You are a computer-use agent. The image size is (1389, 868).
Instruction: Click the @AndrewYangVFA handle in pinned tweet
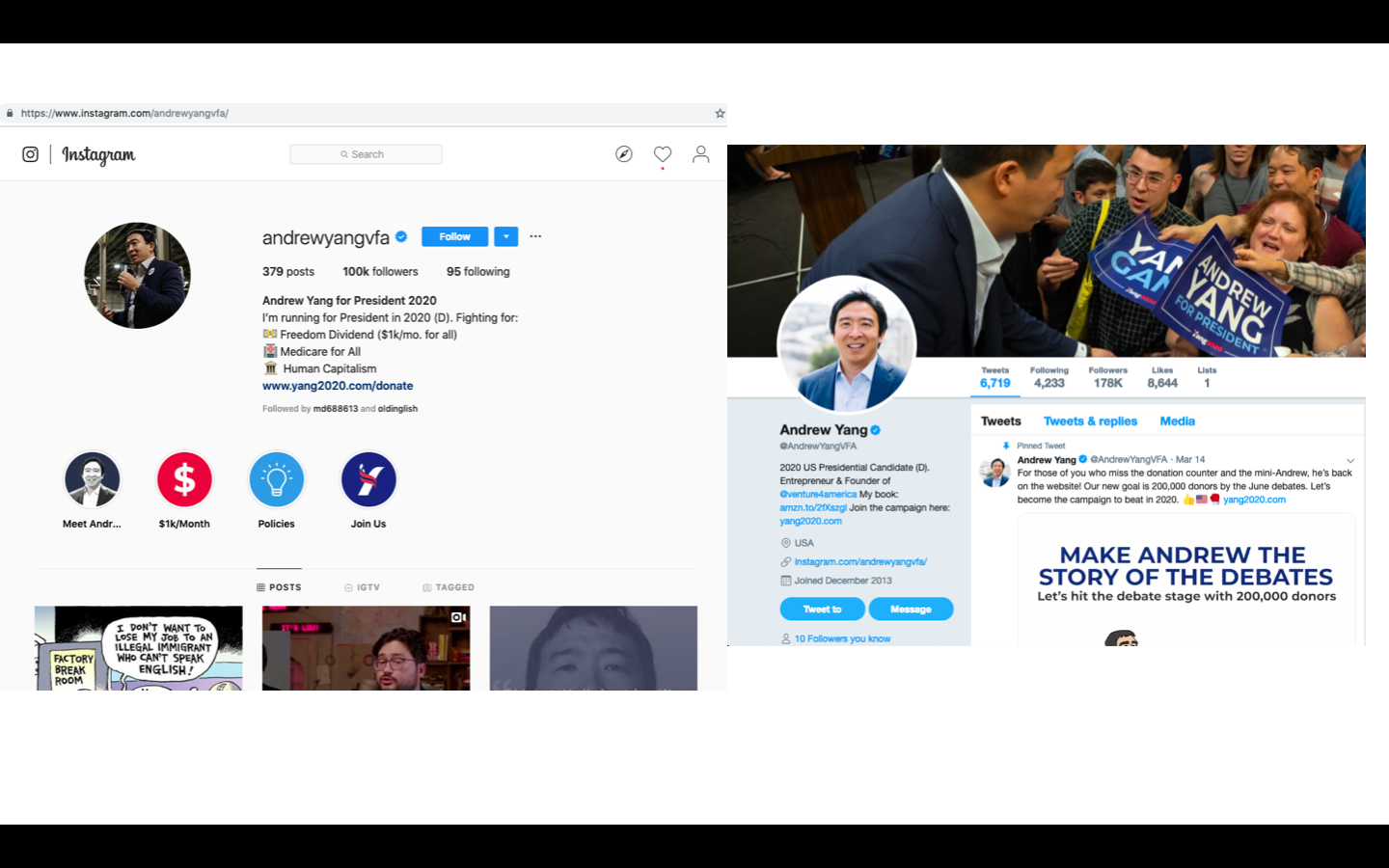coord(1129,460)
